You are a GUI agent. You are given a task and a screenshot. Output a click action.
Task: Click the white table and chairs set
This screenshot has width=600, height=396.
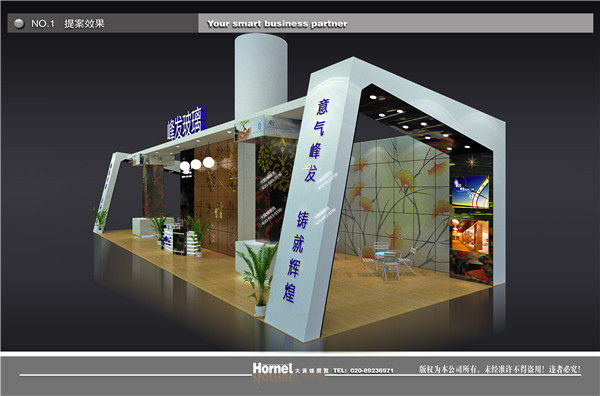pyautogui.click(x=386, y=261)
